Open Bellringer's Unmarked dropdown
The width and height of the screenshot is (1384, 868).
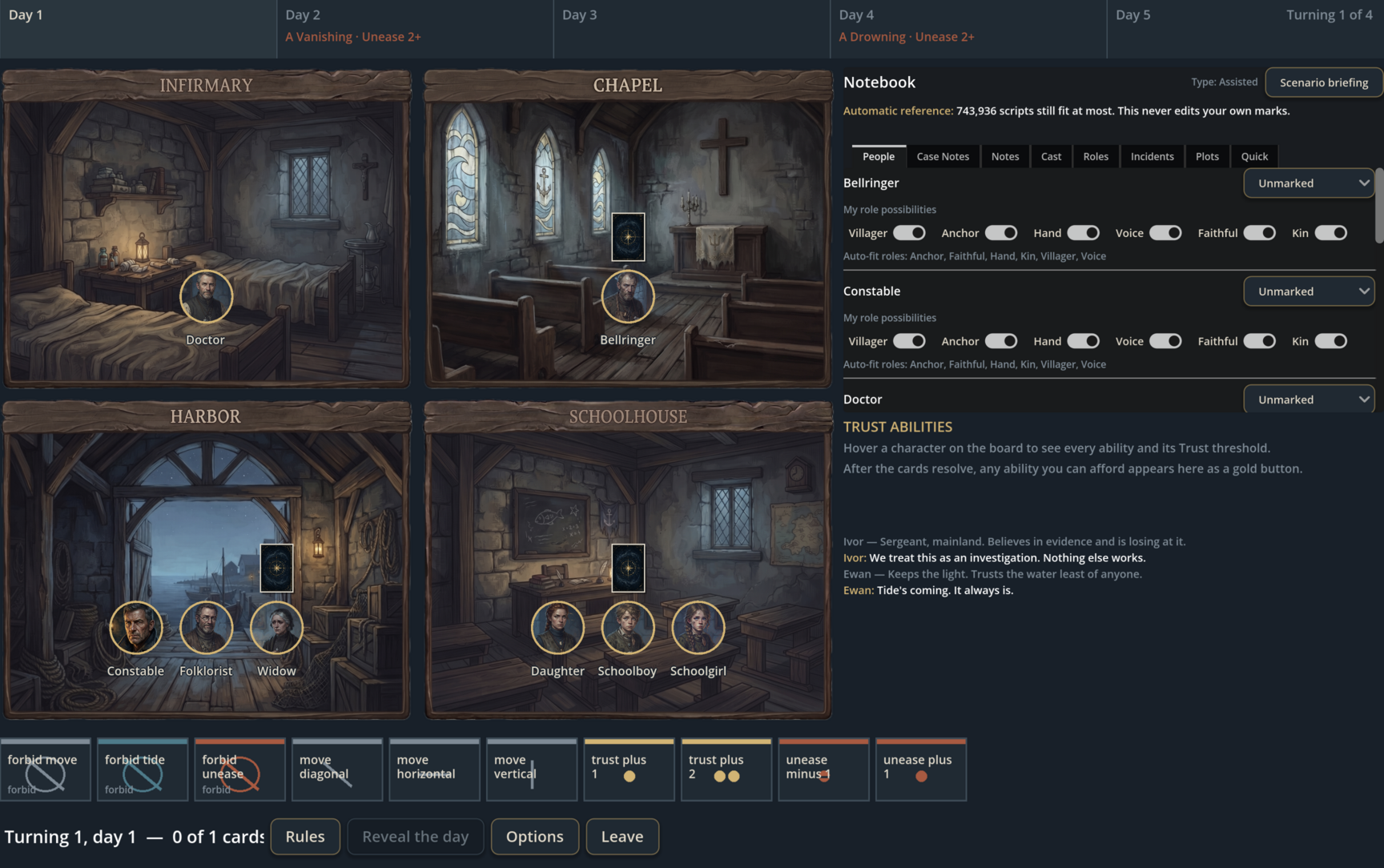click(1309, 183)
